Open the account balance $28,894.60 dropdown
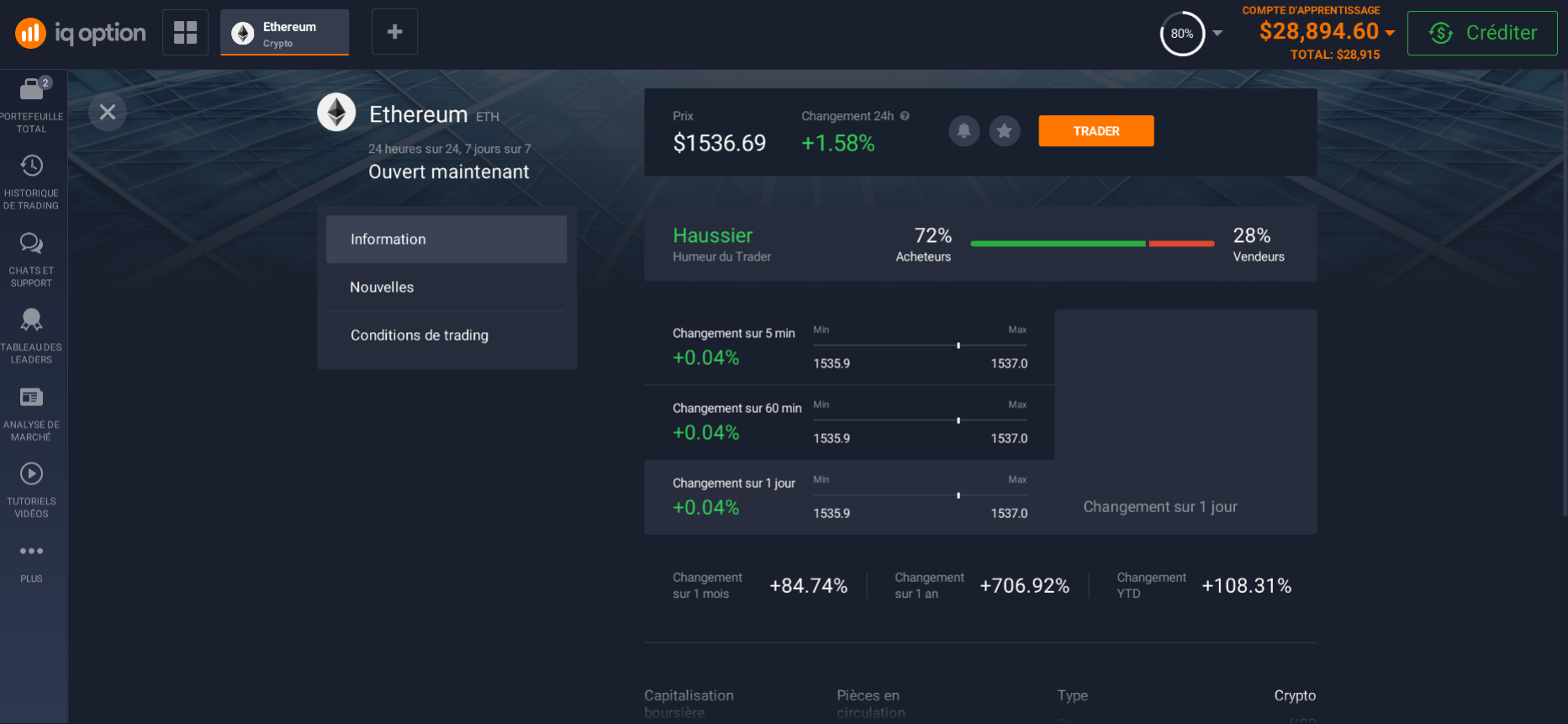 point(1327,32)
